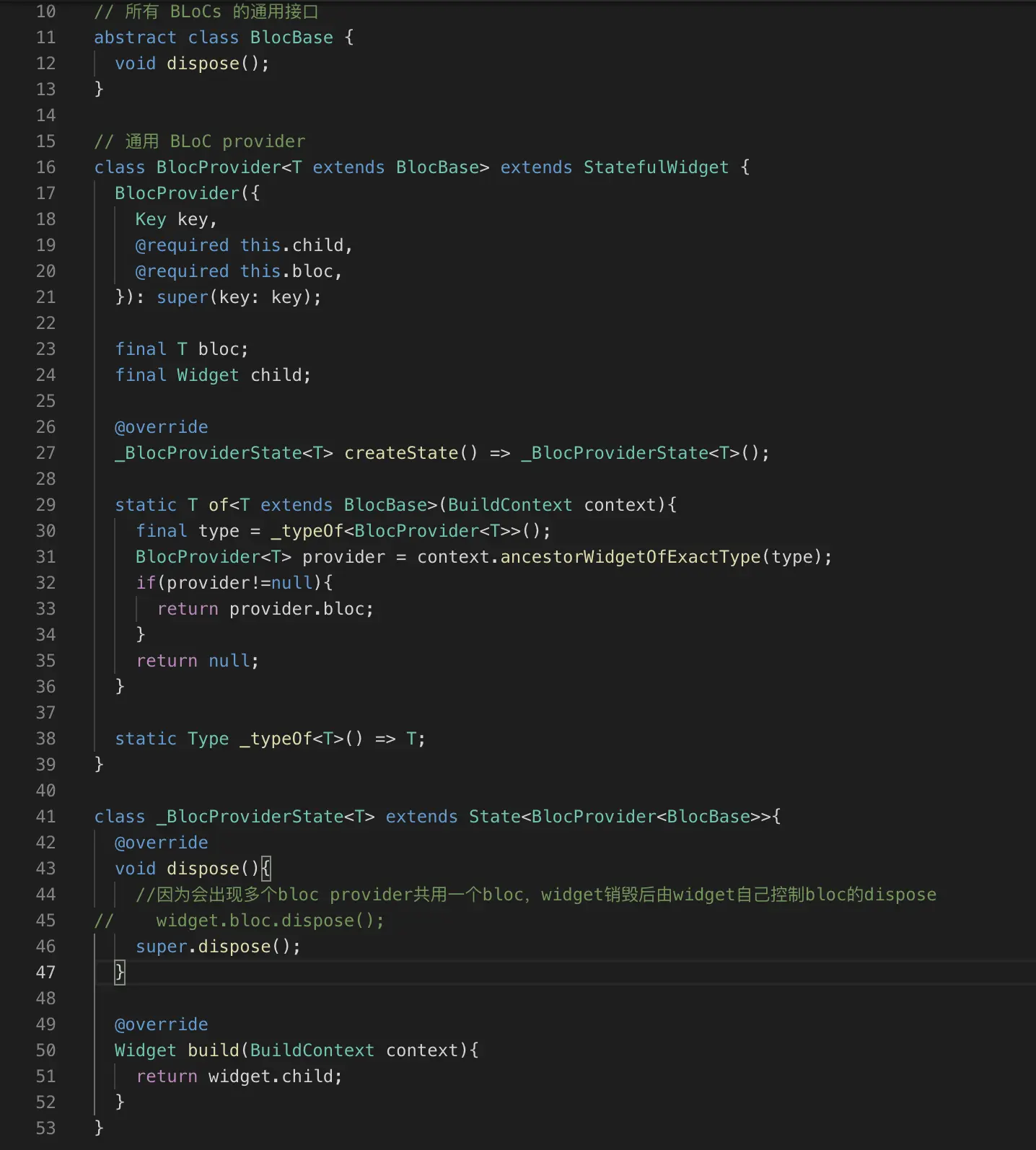This screenshot has width=1036, height=1150.
Task: Click 'State<BlocProvider<BlocBase>>' on line 41
Action: pos(620,817)
